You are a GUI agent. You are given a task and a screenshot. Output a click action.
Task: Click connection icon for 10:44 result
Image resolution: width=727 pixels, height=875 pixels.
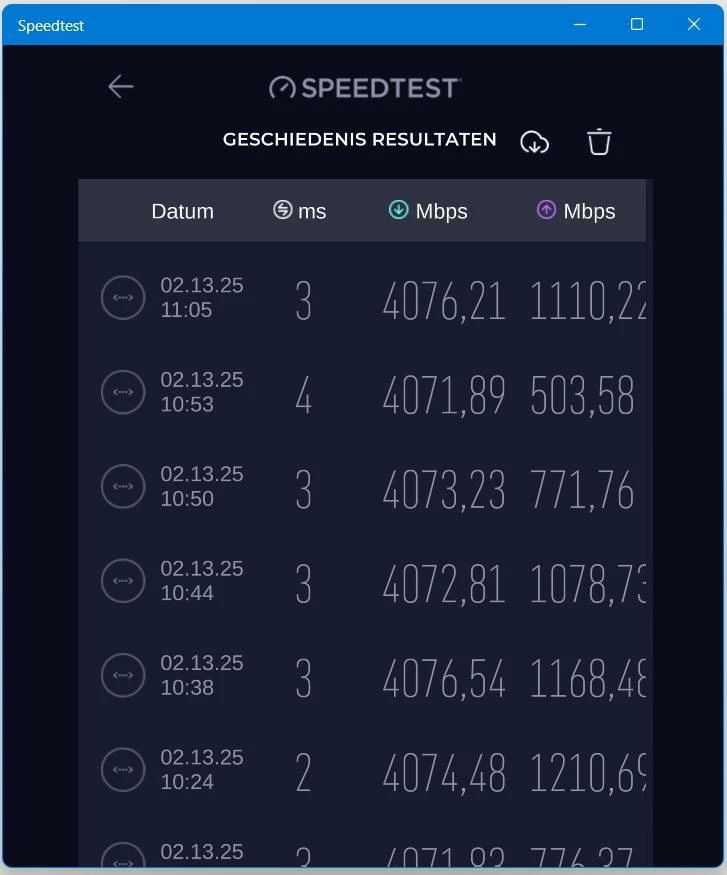click(x=123, y=581)
